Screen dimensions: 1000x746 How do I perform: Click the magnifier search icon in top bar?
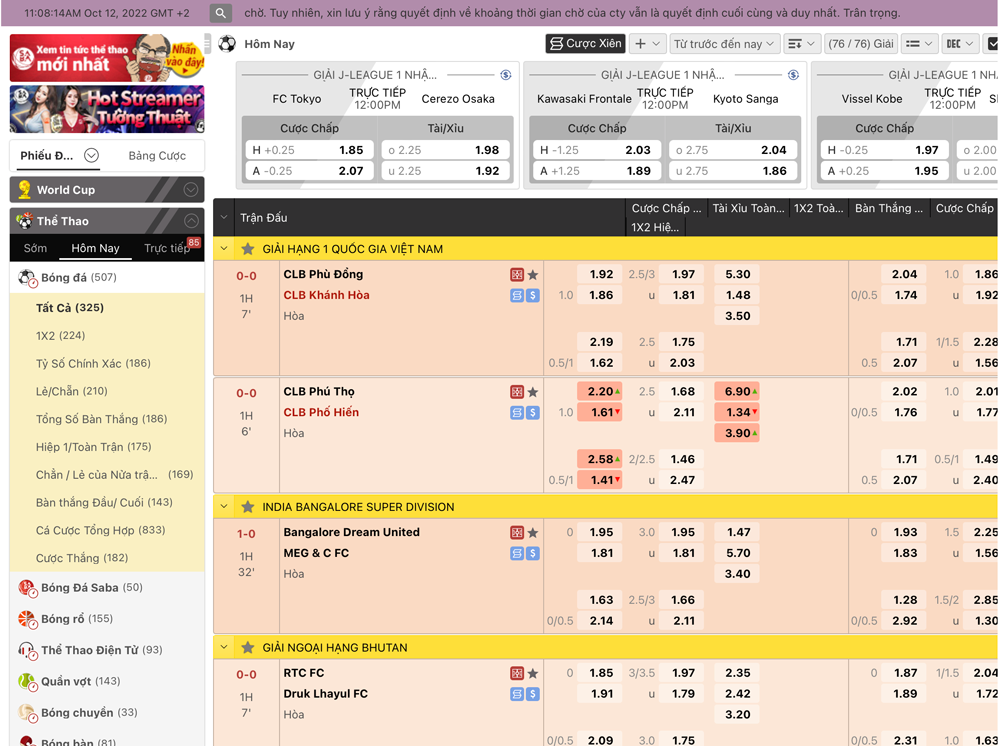click(x=220, y=13)
